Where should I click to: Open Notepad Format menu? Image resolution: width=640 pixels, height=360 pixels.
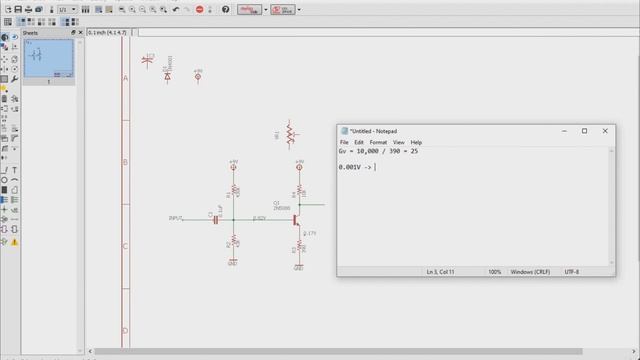tap(378, 142)
